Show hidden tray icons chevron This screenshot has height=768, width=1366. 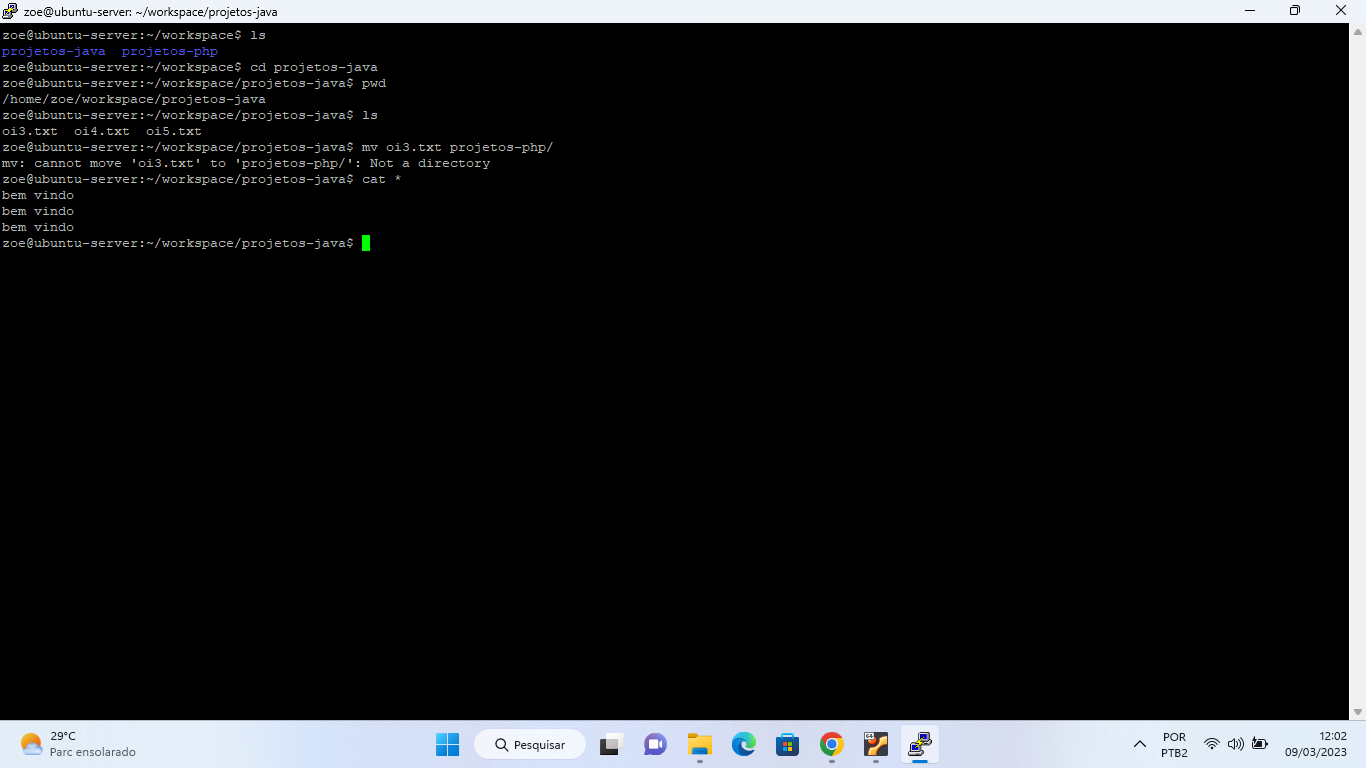click(1140, 744)
